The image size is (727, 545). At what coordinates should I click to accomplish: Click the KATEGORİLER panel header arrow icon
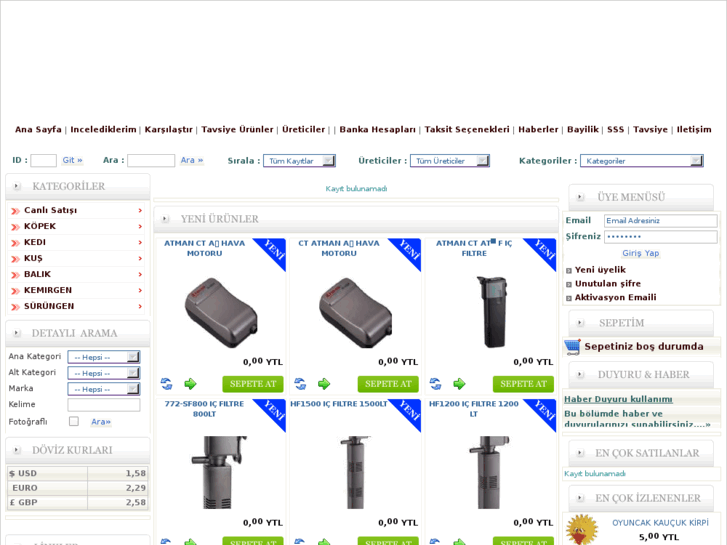(x=17, y=186)
